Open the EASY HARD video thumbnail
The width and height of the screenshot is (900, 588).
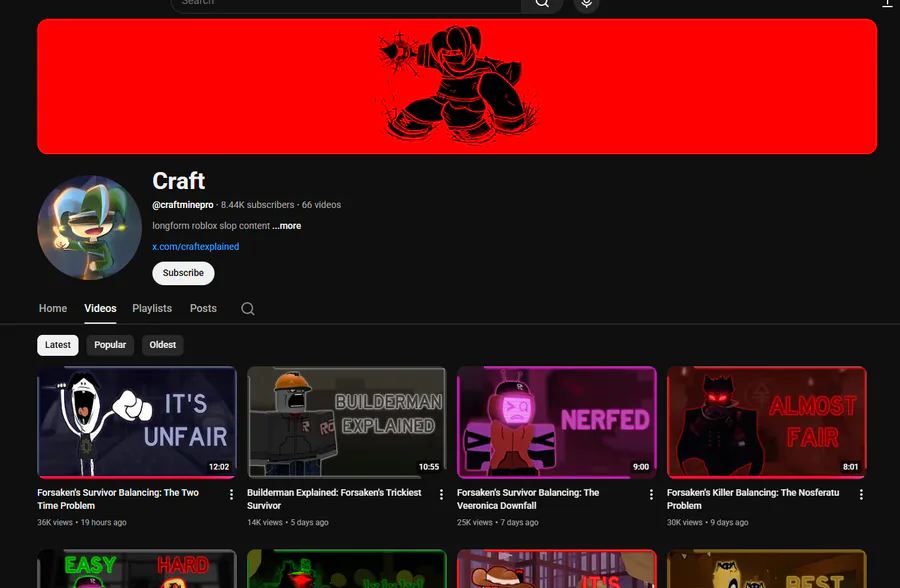coord(137,569)
